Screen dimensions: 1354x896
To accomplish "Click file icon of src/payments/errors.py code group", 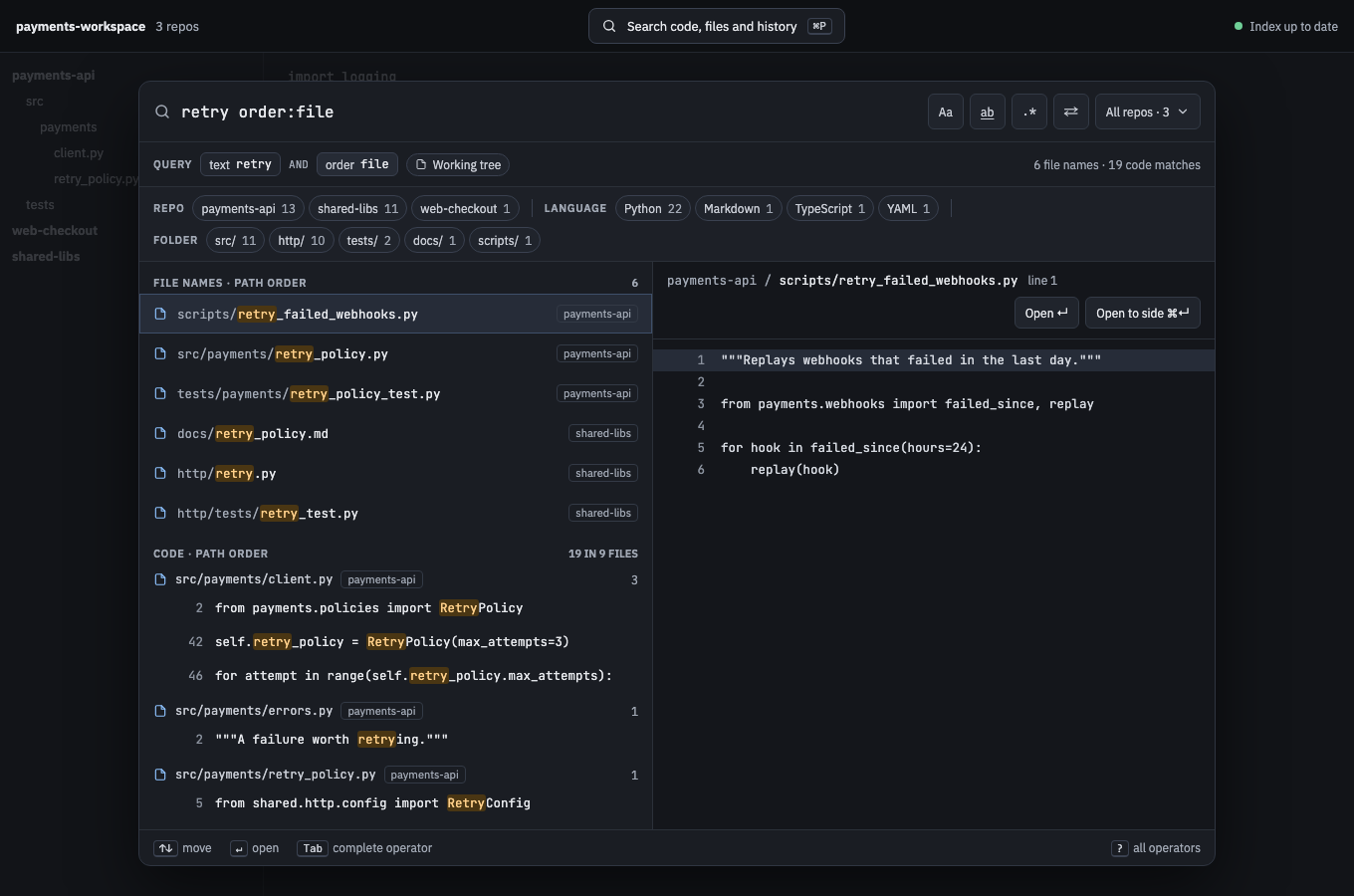I will (160, 711).
